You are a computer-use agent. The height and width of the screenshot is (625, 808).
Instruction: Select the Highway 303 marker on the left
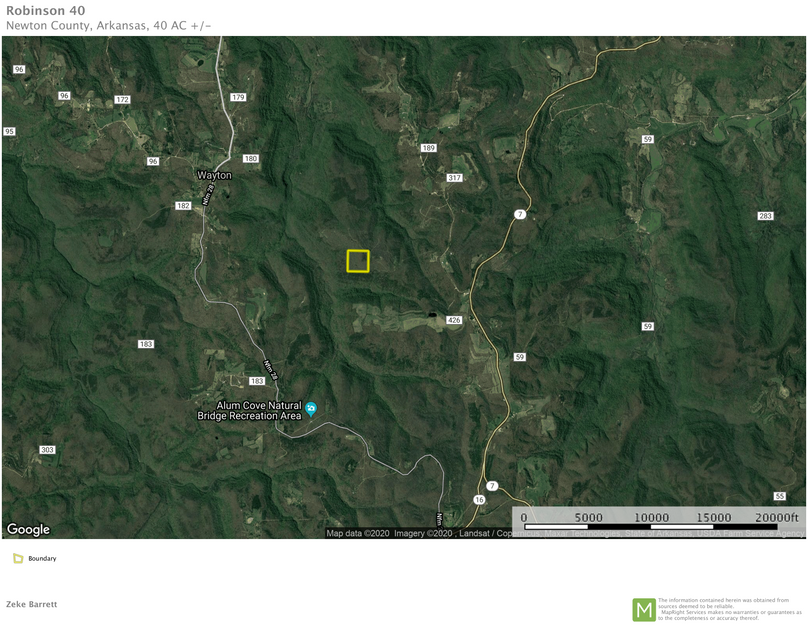point(45,450)
